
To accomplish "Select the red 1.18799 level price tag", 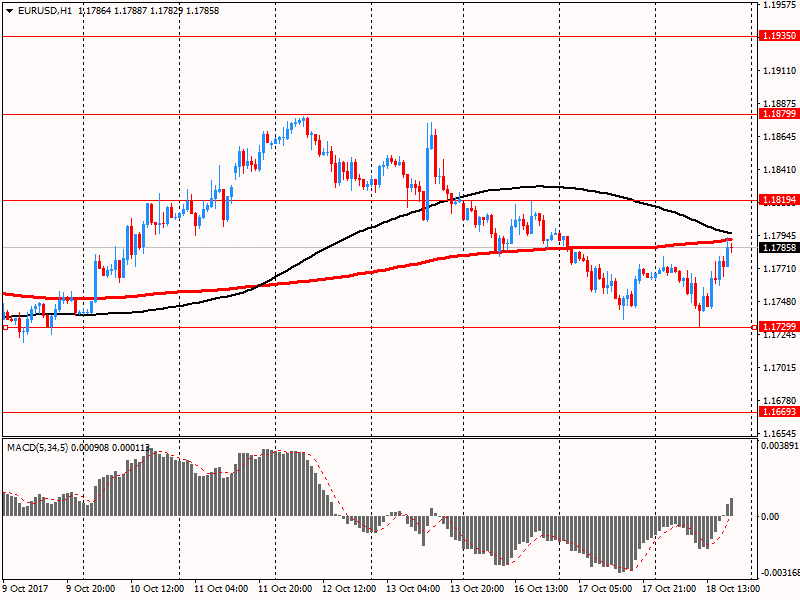I will click(x=779, y=114).
